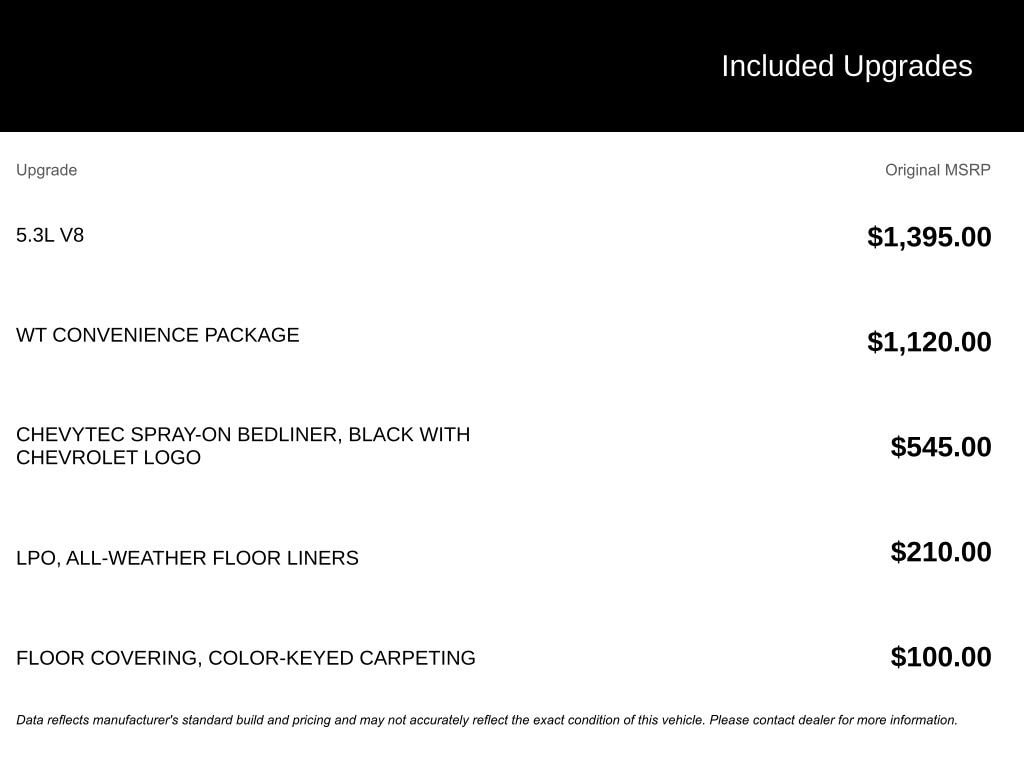Click 'Please contact dealer for more information' text
Image resolution: width=1024 pixels, height=768 pixels.
833,720
